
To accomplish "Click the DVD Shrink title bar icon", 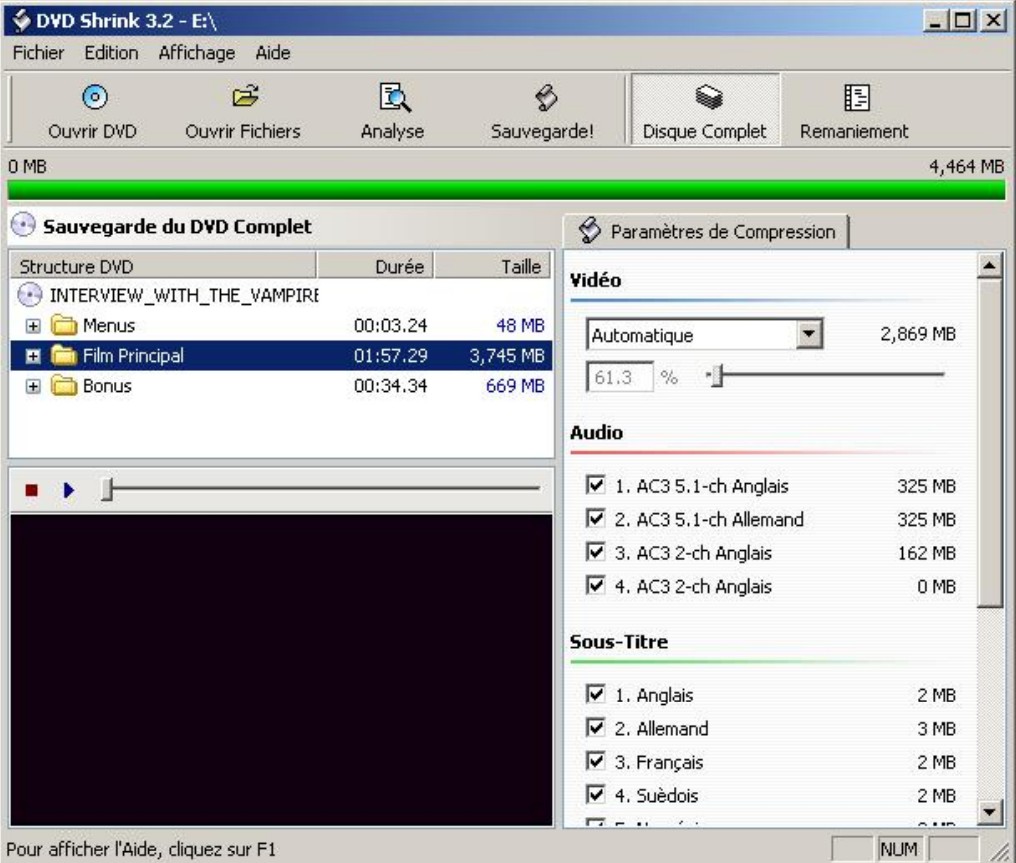I will tap(21, 21).
